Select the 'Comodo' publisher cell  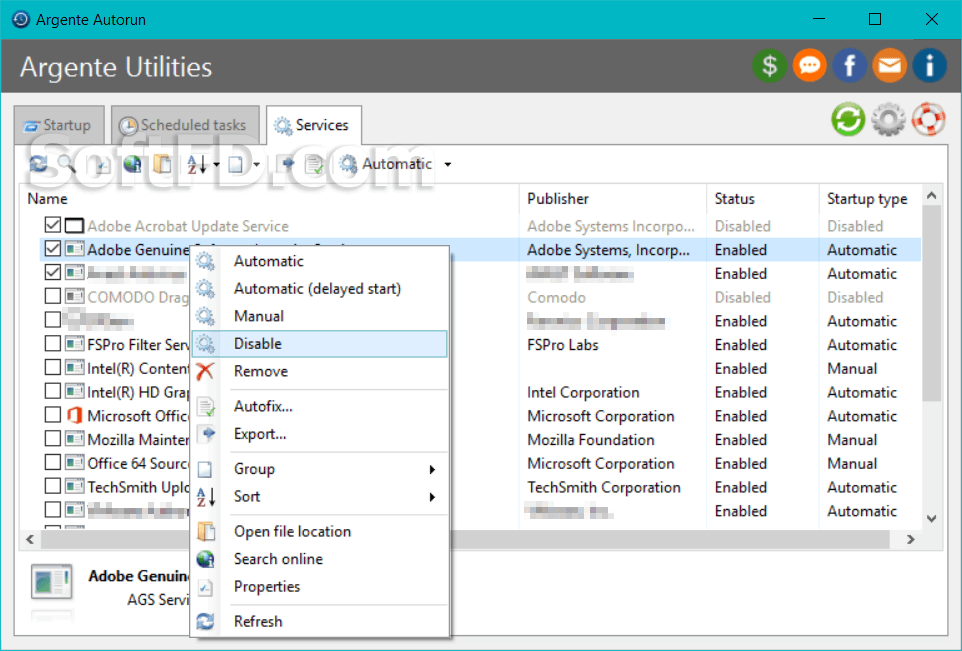(556, 298)
